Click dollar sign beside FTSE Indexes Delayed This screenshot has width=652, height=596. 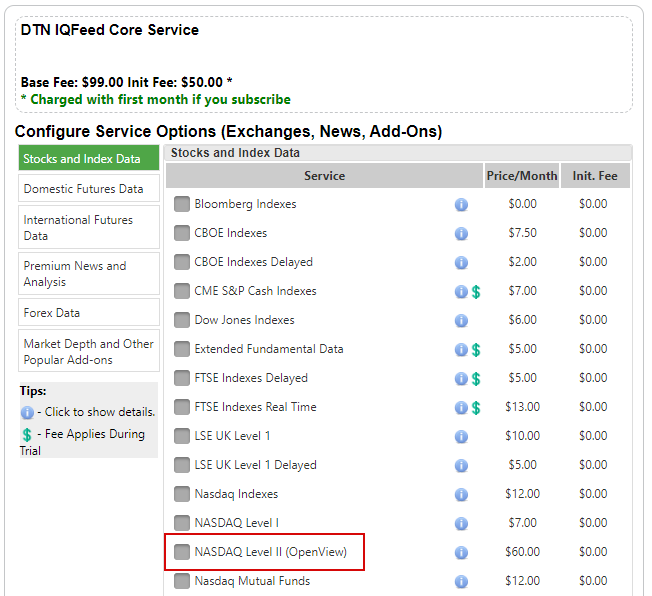pos(476,379)
